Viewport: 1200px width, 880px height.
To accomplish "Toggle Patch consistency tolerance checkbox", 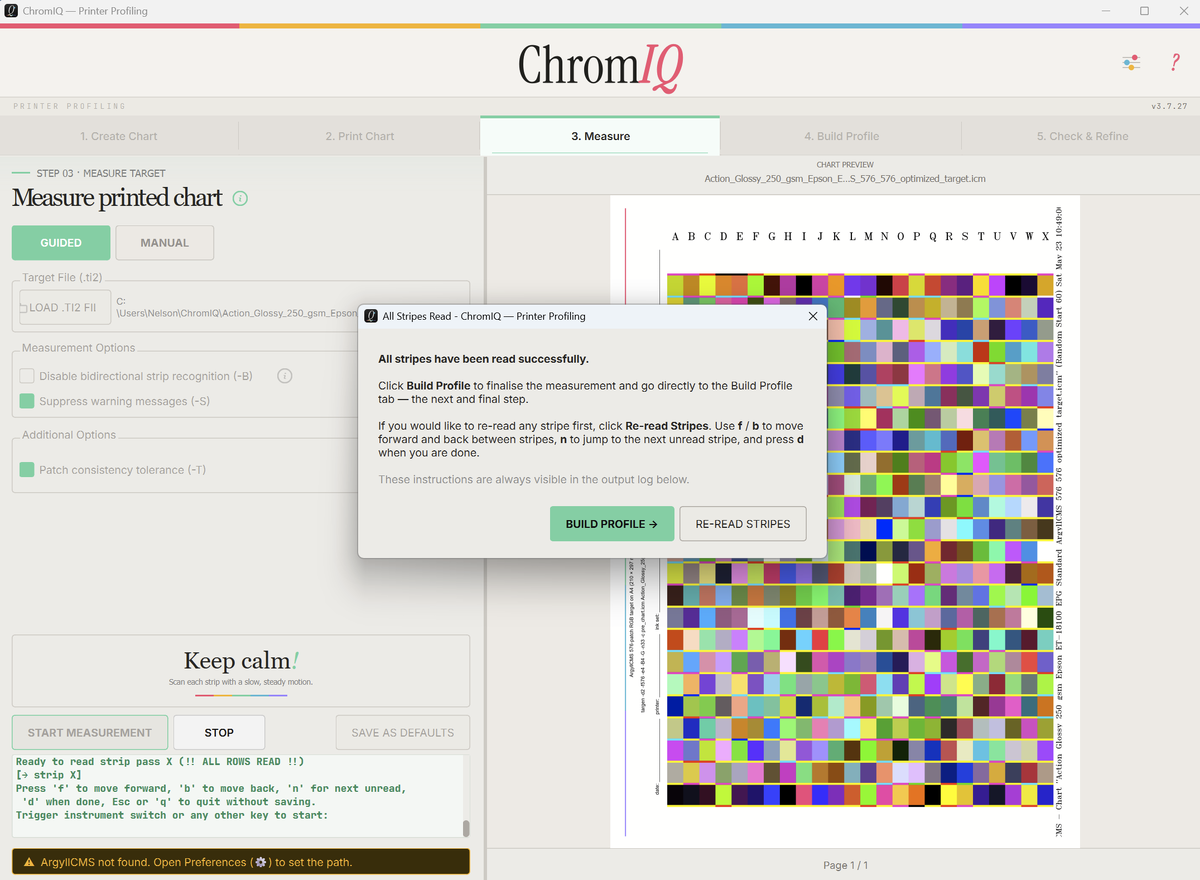I will tap(27, 470).
